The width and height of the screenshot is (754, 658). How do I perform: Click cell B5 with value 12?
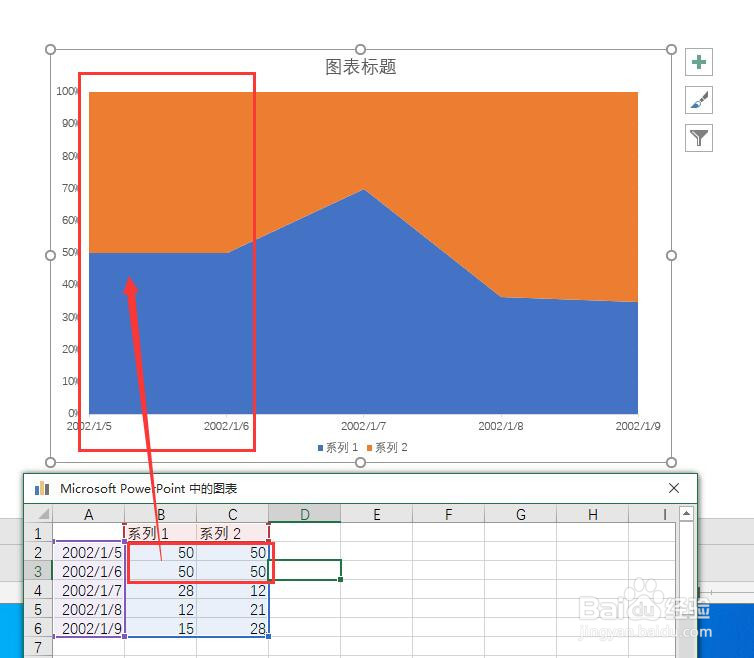tap(161, 609)
